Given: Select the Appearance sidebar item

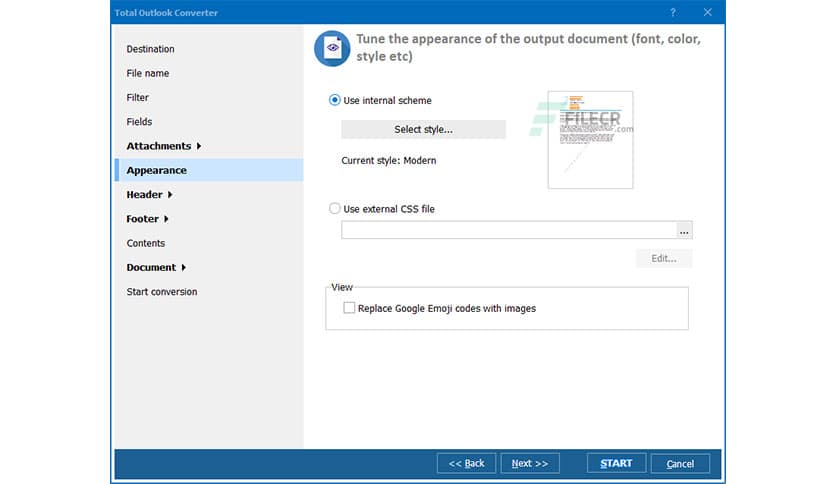Looking at the screenshot, I should click(209, 170).
